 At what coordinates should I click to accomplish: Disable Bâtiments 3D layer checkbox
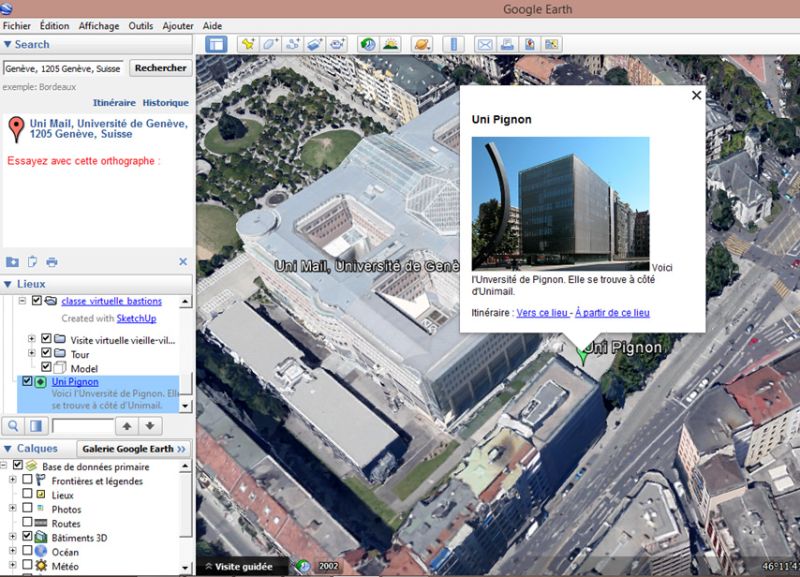click(28, 536)
